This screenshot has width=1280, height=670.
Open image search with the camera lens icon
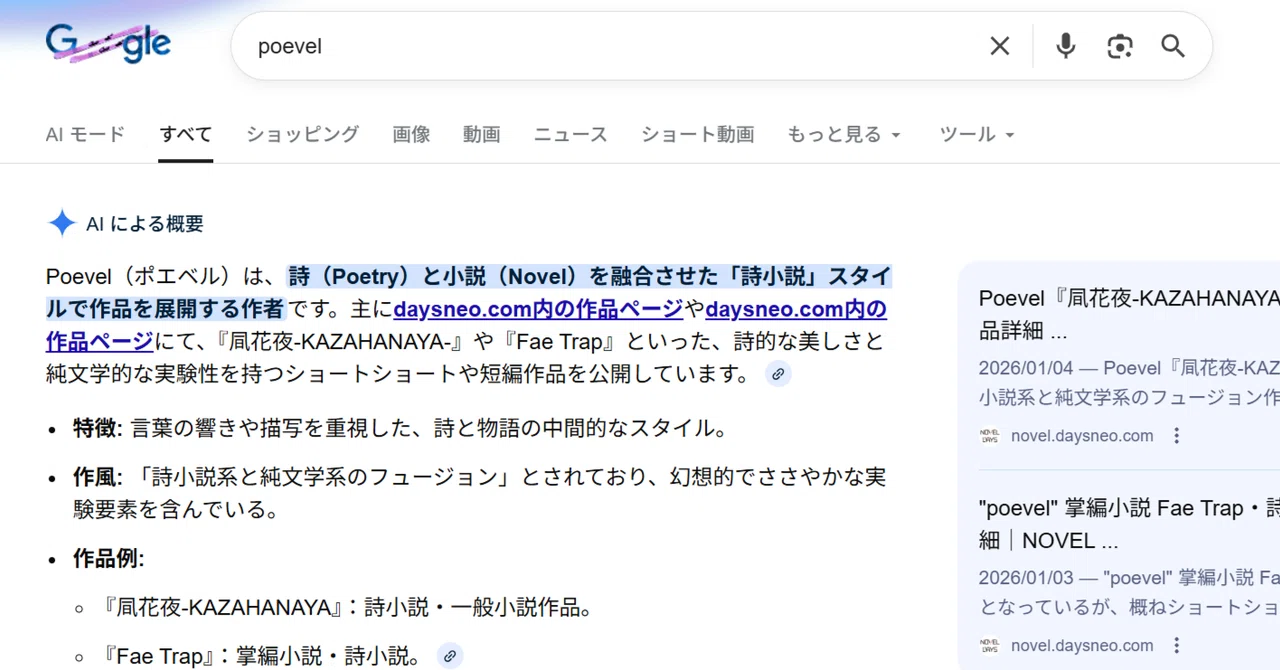pyautogui.click(x=1120, y=46)
